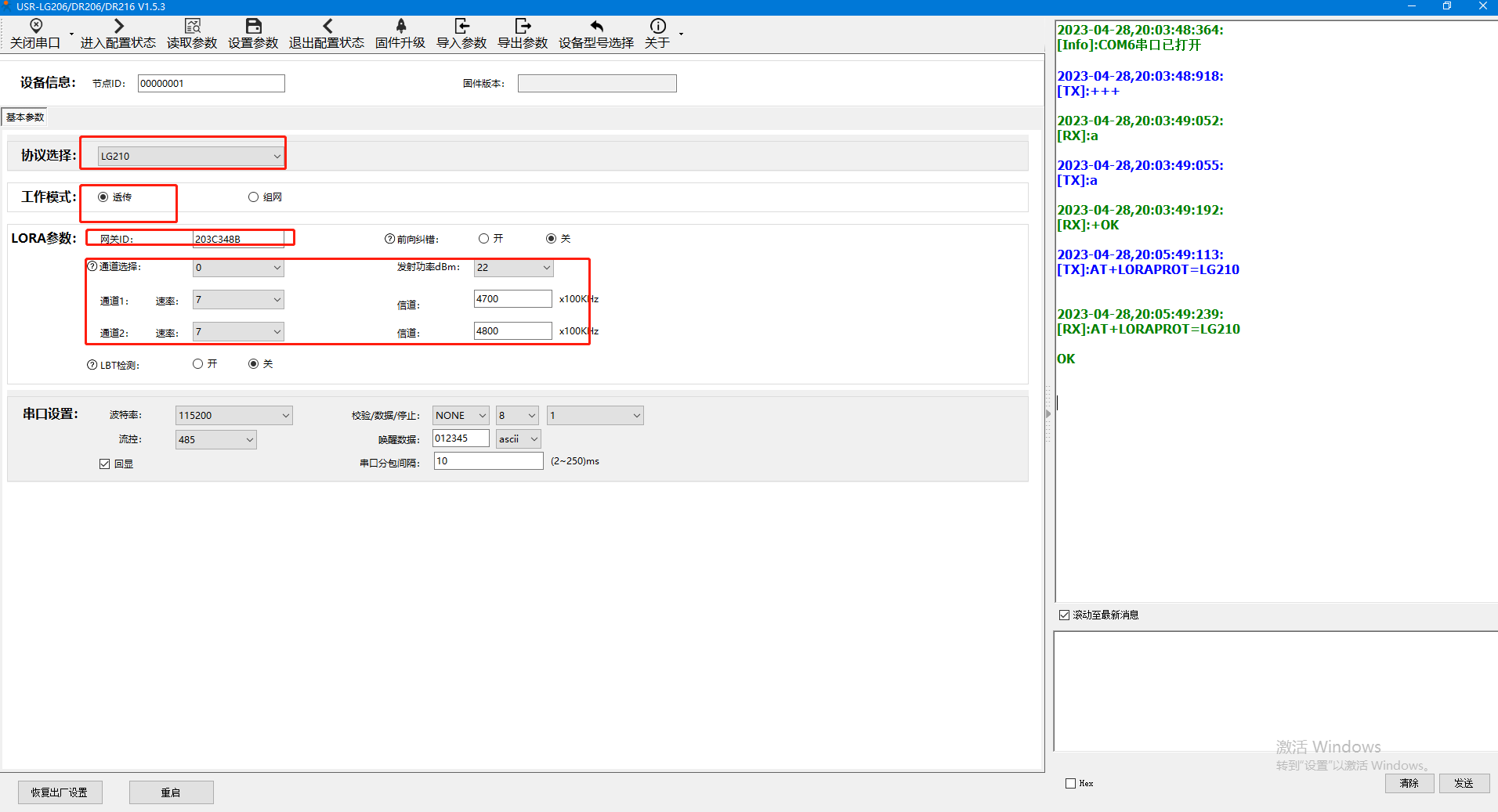This screenshot has width=1498, height=812.
Task: Click the 导入参数 import parameters icon
Action: tap(461, 34)
